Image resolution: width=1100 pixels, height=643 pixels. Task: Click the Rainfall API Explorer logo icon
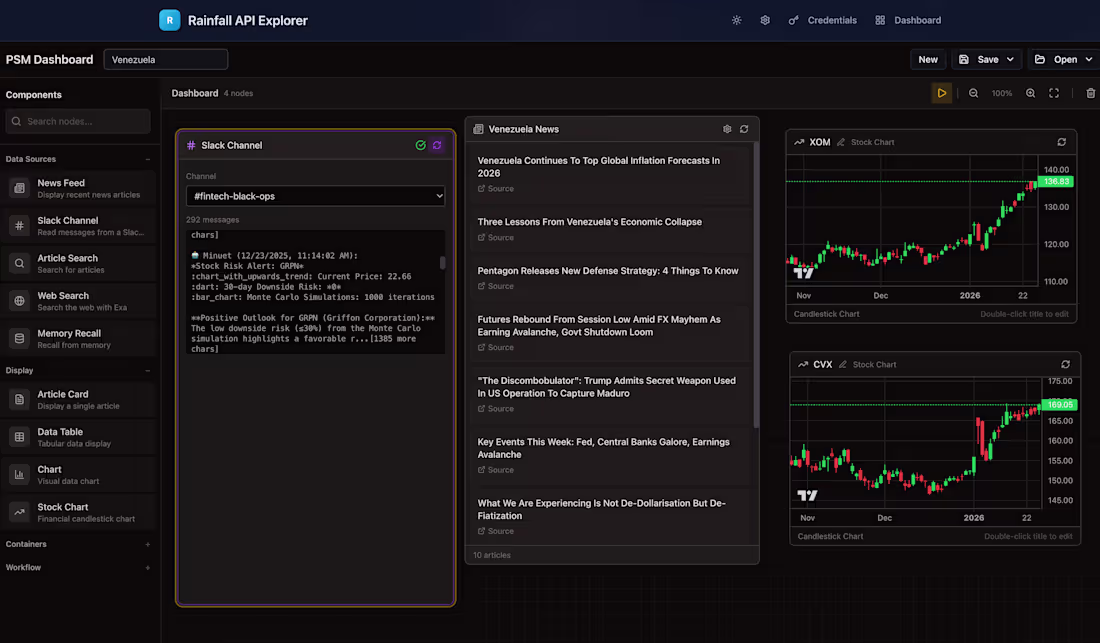[170, 20]
